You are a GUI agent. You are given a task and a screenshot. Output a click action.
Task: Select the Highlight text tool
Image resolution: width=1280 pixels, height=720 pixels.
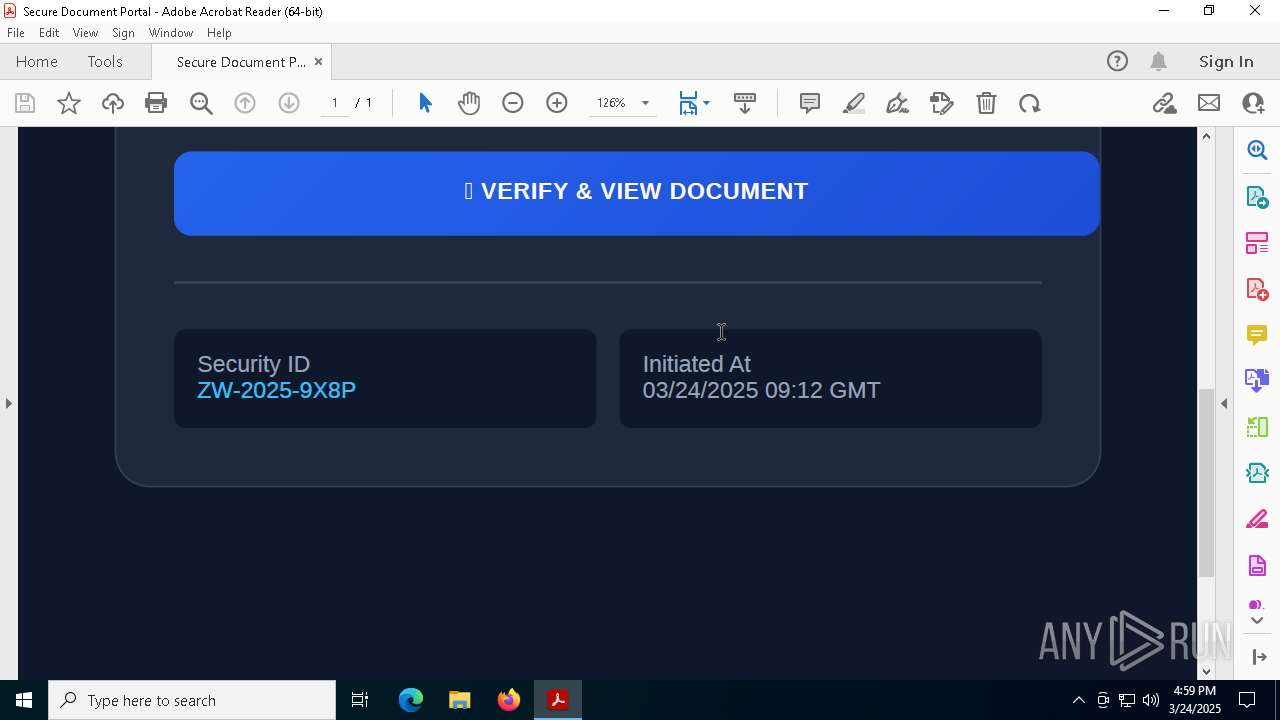coord(854,103)
